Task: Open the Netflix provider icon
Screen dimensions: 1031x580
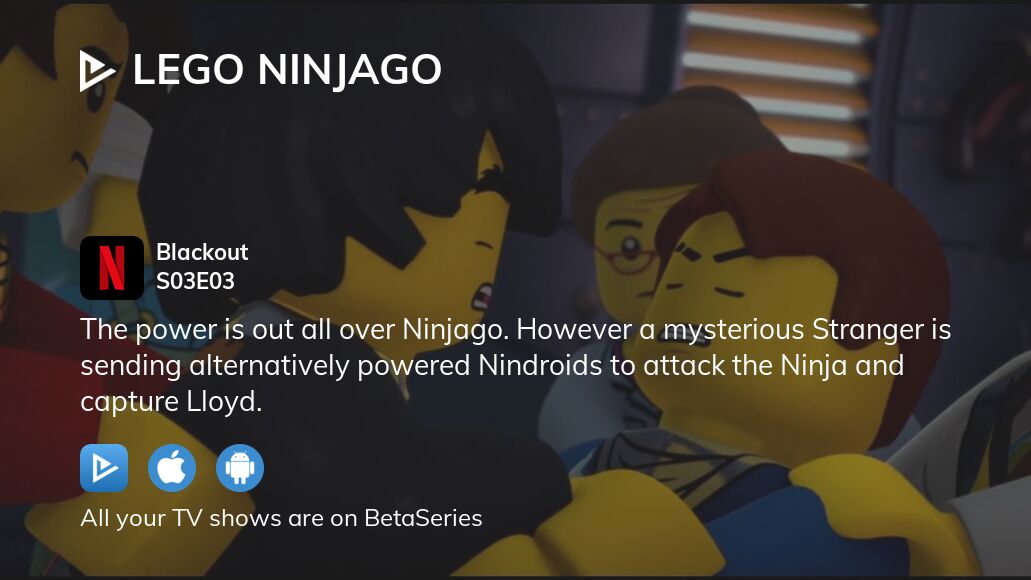Action: tap(112, 268)
